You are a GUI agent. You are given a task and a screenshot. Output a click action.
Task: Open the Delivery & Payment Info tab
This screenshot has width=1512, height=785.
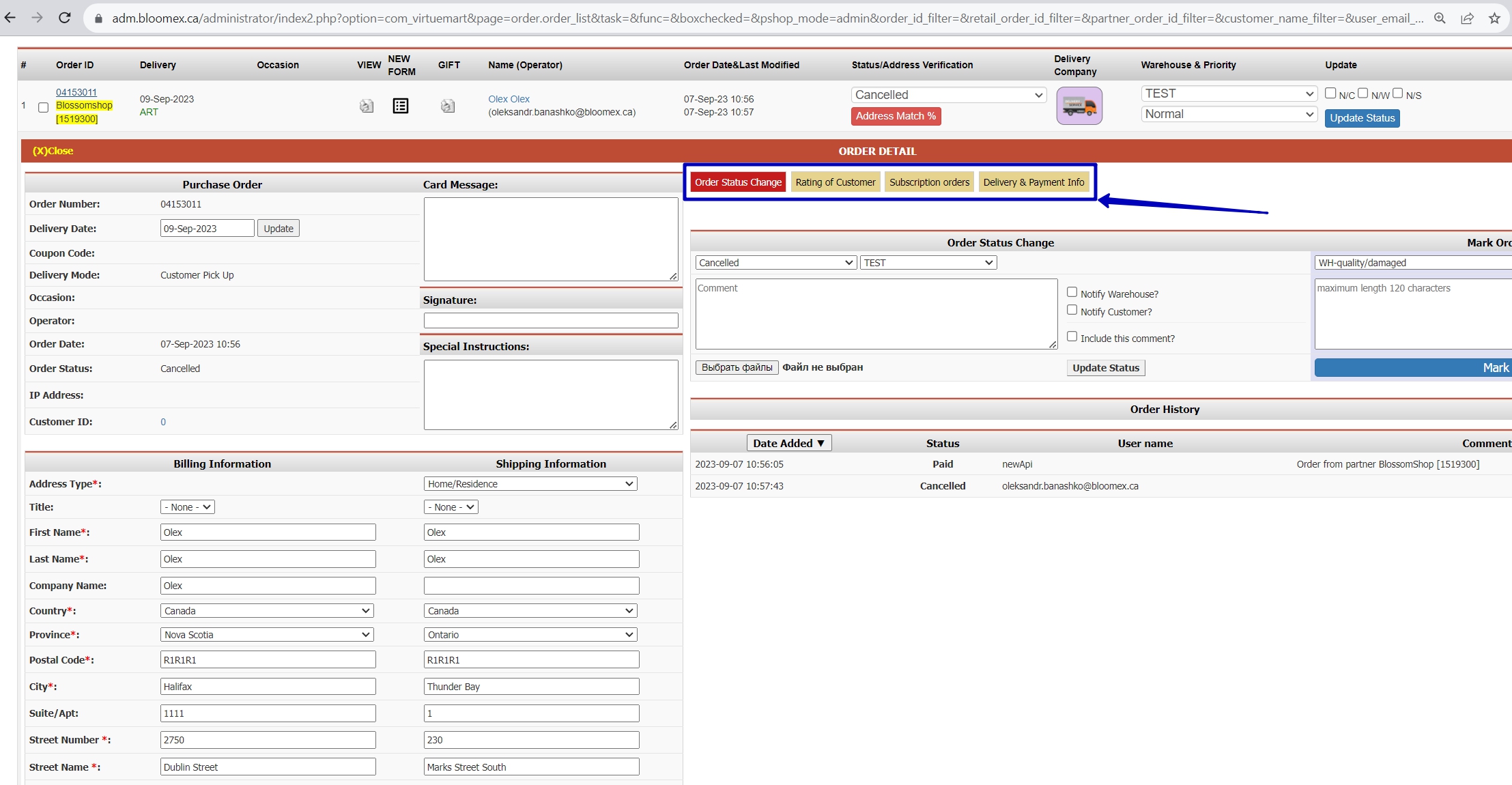1033,182
